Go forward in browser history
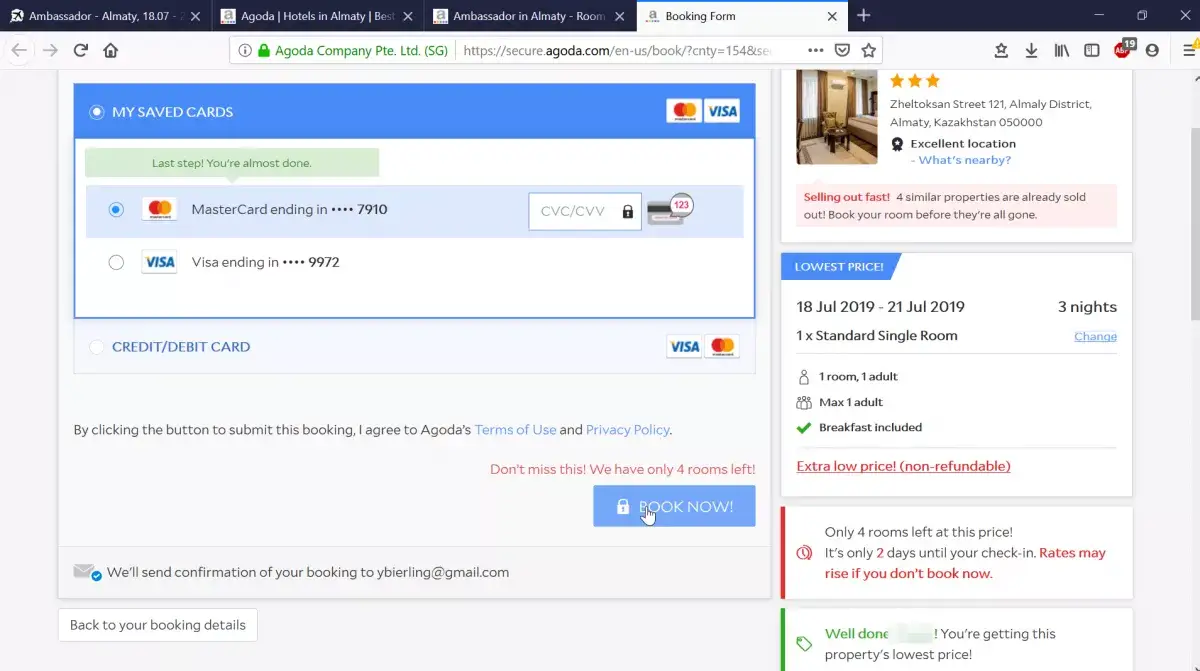 click(x=50, y=50)
